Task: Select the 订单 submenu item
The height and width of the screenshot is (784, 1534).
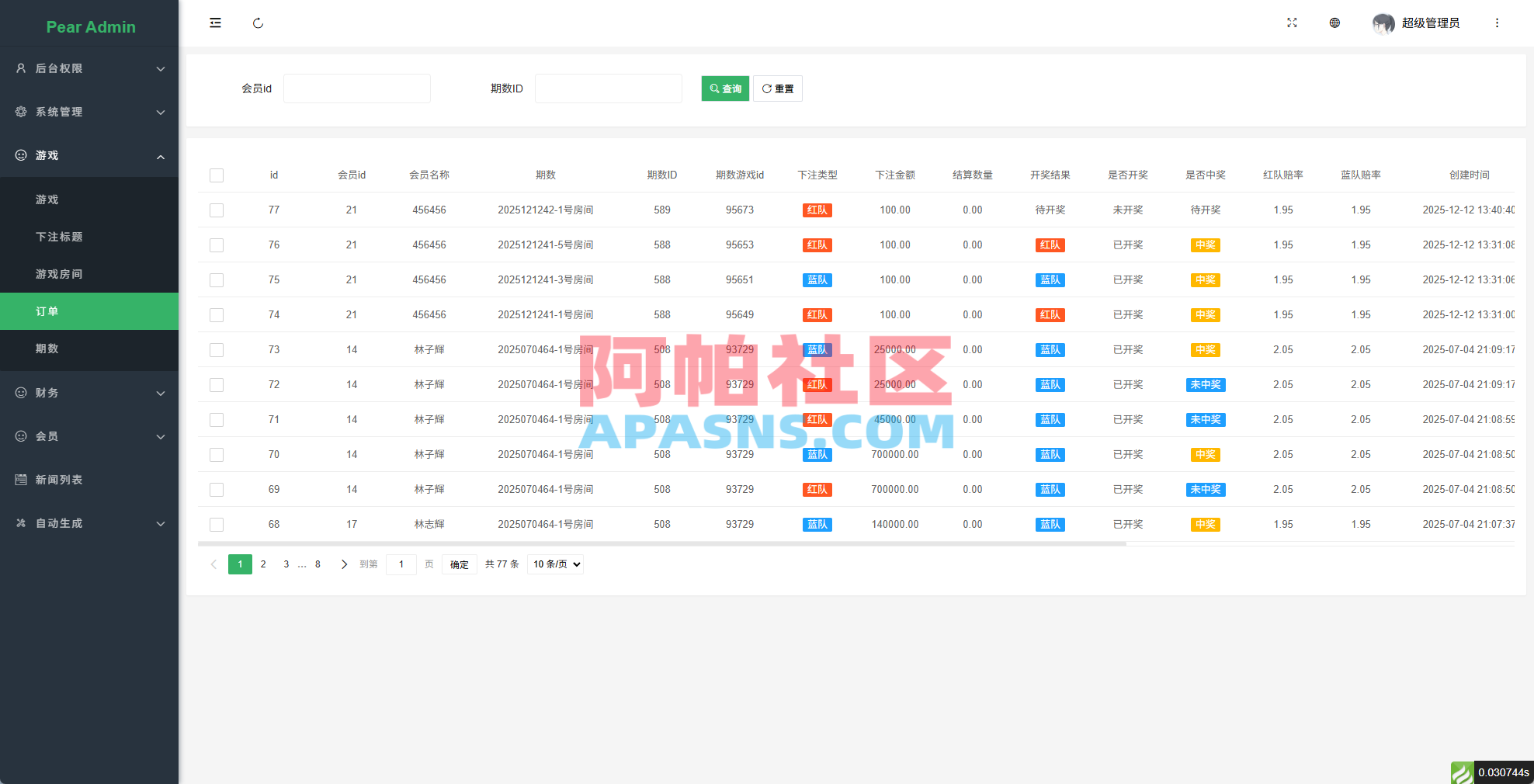Action: pos(89,311)
